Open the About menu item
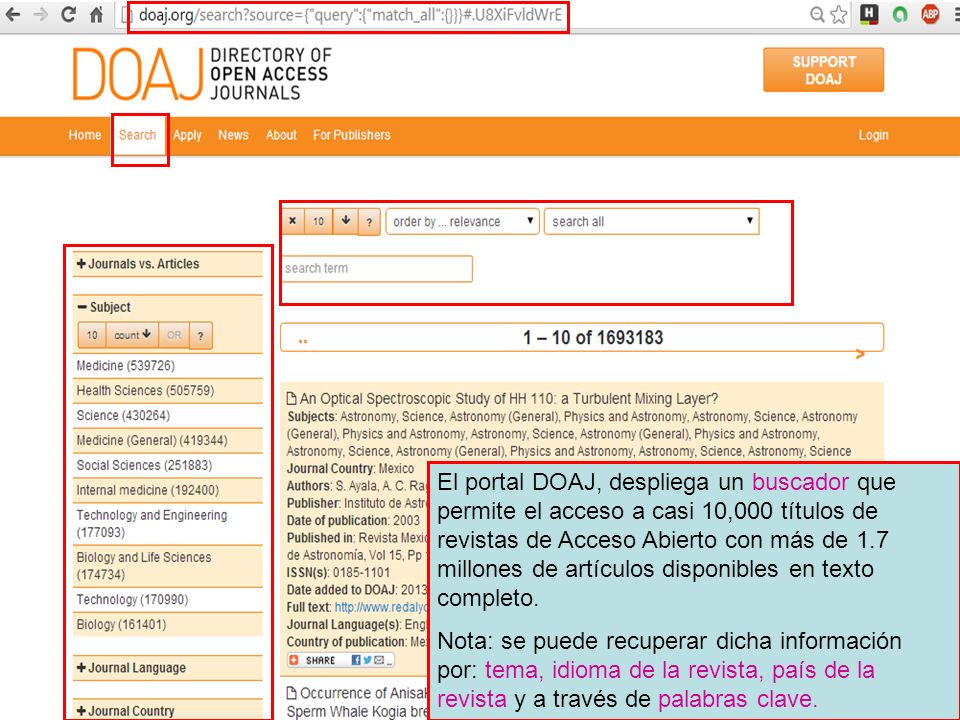This screenshot has height=720, width=960. click(281, 135)
